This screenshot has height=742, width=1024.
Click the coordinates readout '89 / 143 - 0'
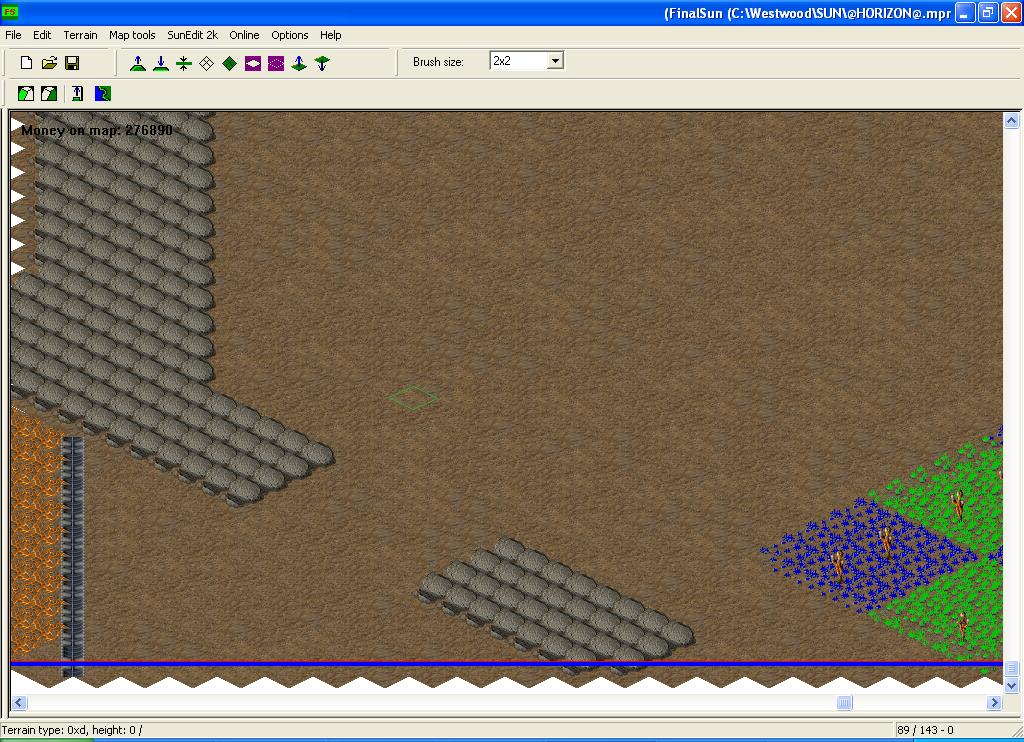(x=925, y=730)
